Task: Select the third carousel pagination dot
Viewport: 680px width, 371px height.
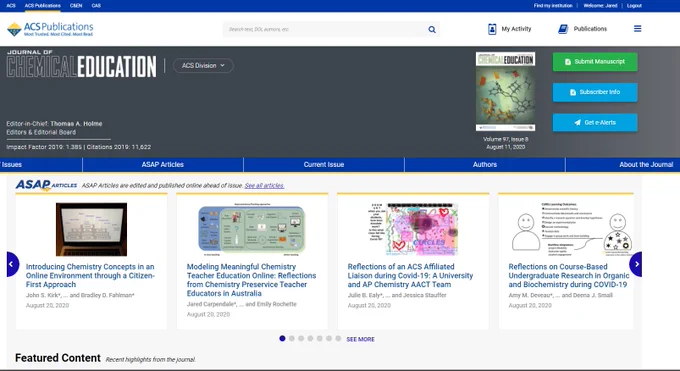Action: [301, 338]
